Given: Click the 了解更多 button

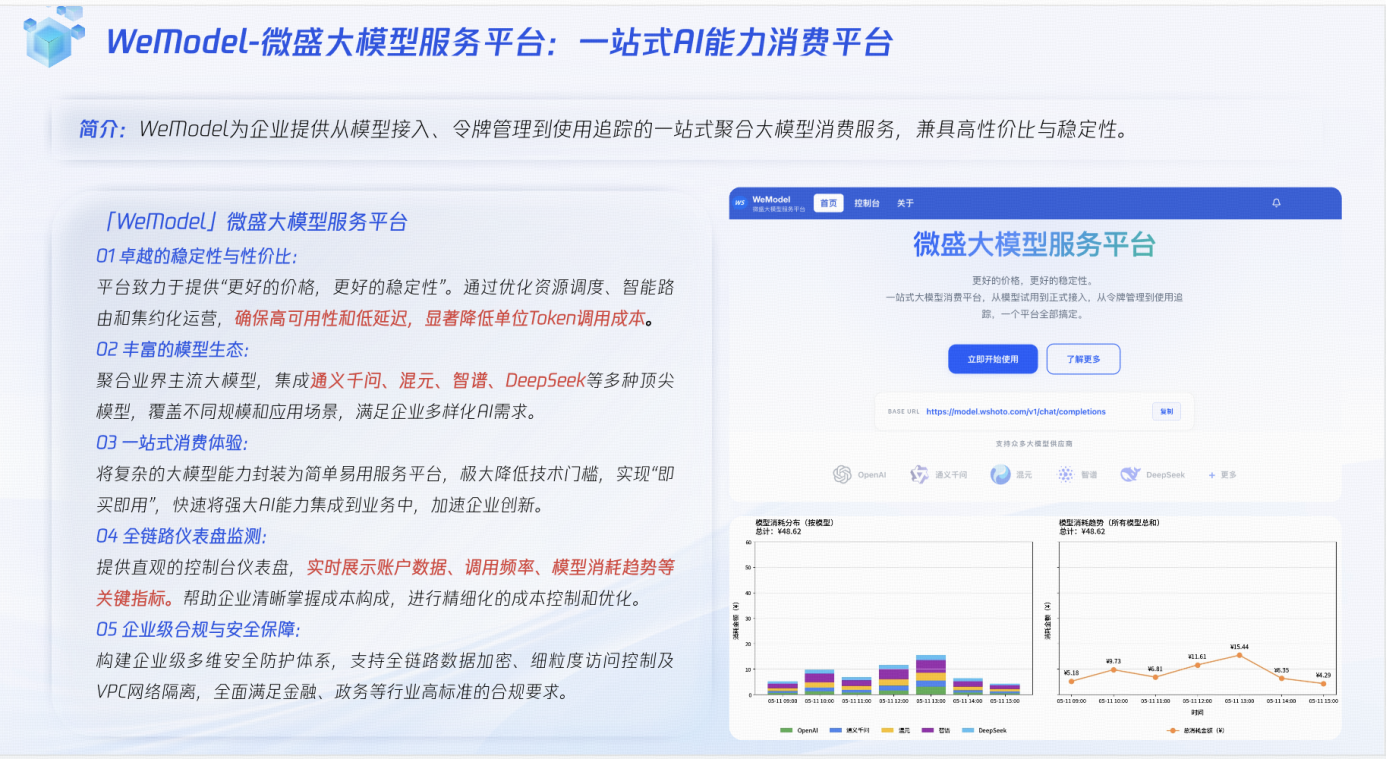Looking at the screenshot, I should point(1083,359).
